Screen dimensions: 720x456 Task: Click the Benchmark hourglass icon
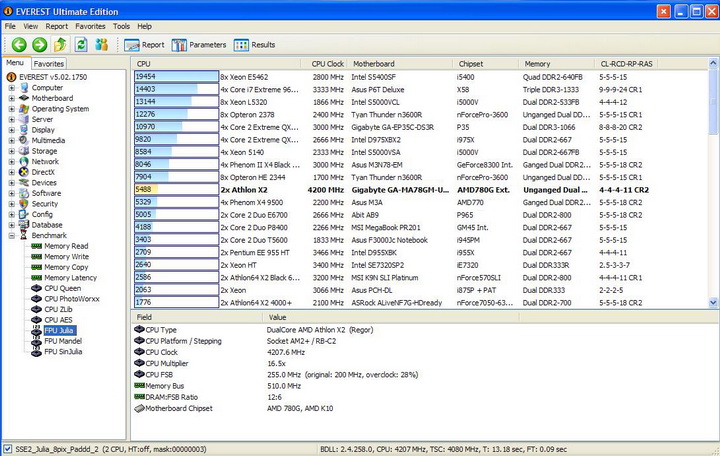24,236
